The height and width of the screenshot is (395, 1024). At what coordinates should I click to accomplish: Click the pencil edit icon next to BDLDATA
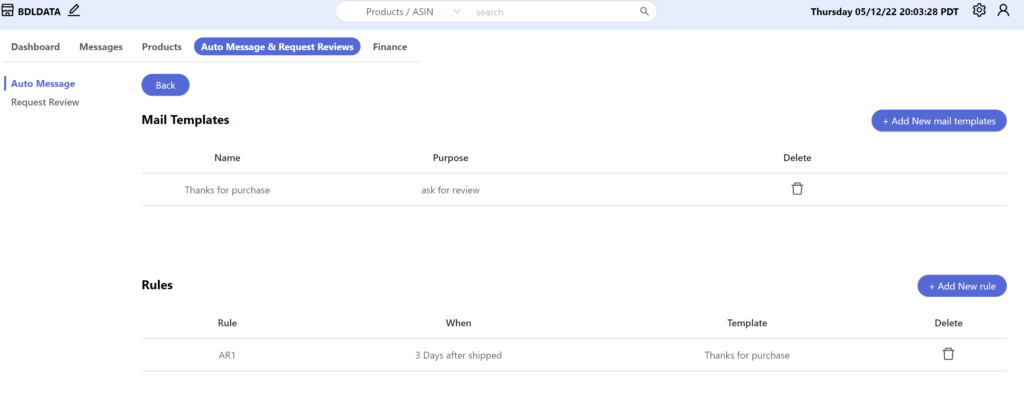(x=74, y=10)
